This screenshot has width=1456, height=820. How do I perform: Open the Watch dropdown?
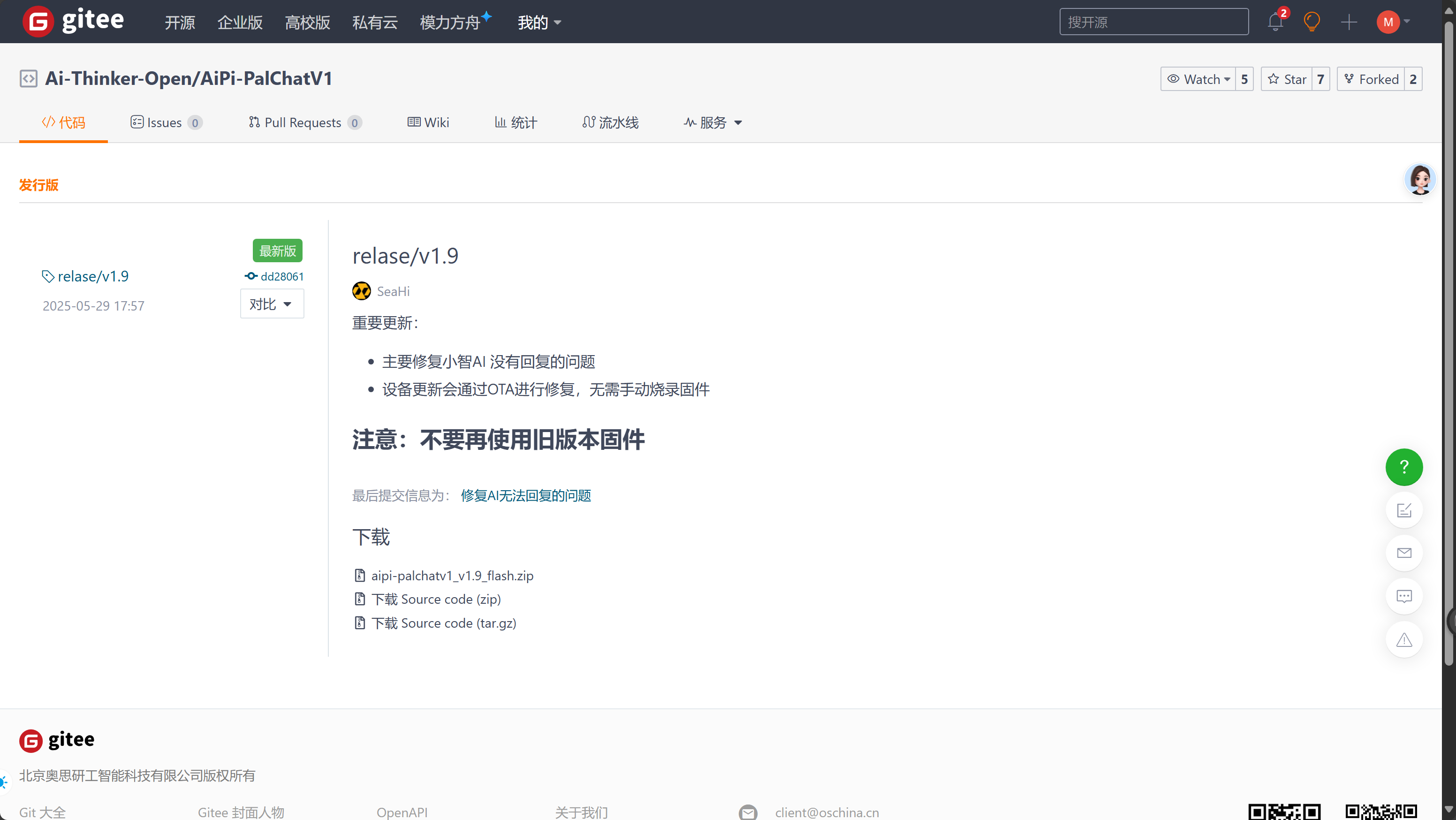click(1198, 79)
